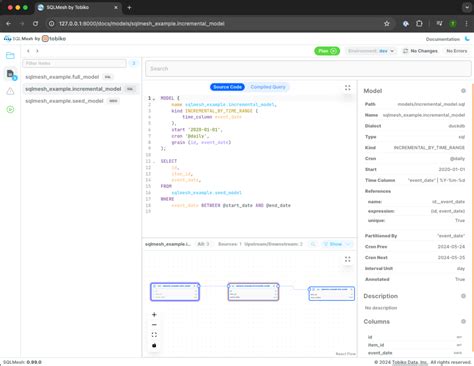Zoom in on the lineage graph
Screen dimensions: 474x366
click(x=154, y=314)
